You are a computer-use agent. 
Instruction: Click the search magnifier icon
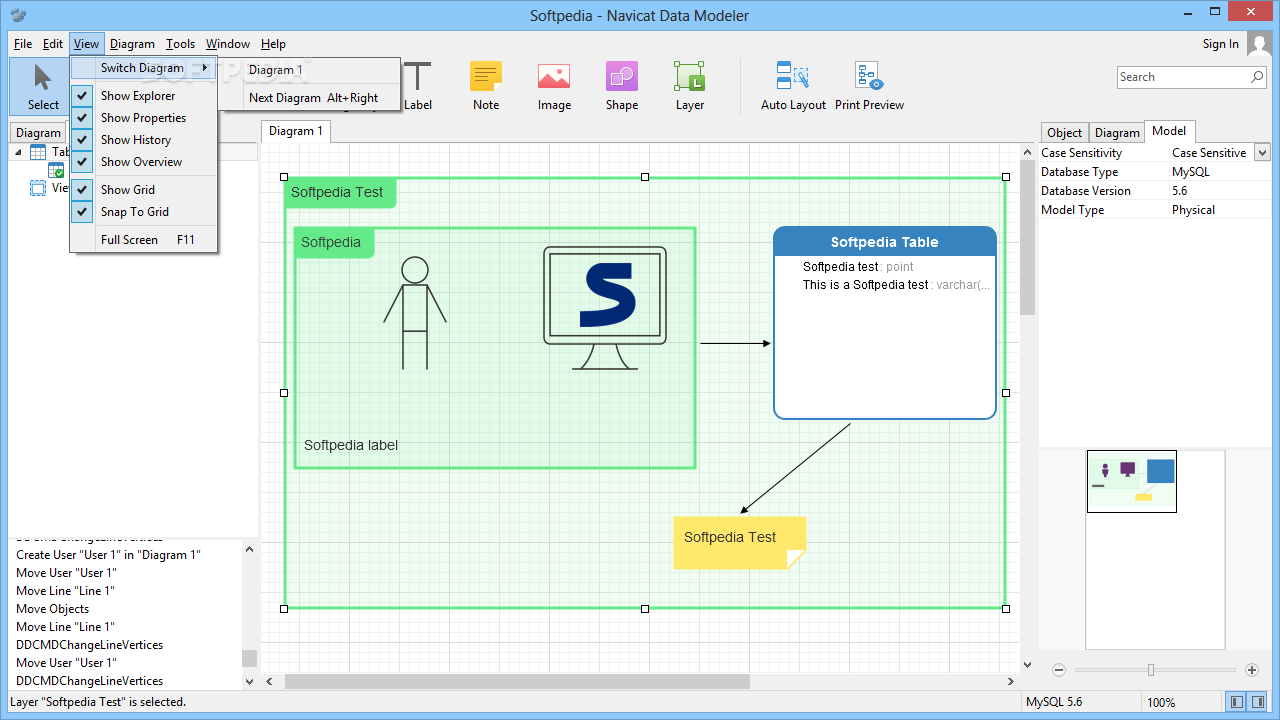(1257, 77)
